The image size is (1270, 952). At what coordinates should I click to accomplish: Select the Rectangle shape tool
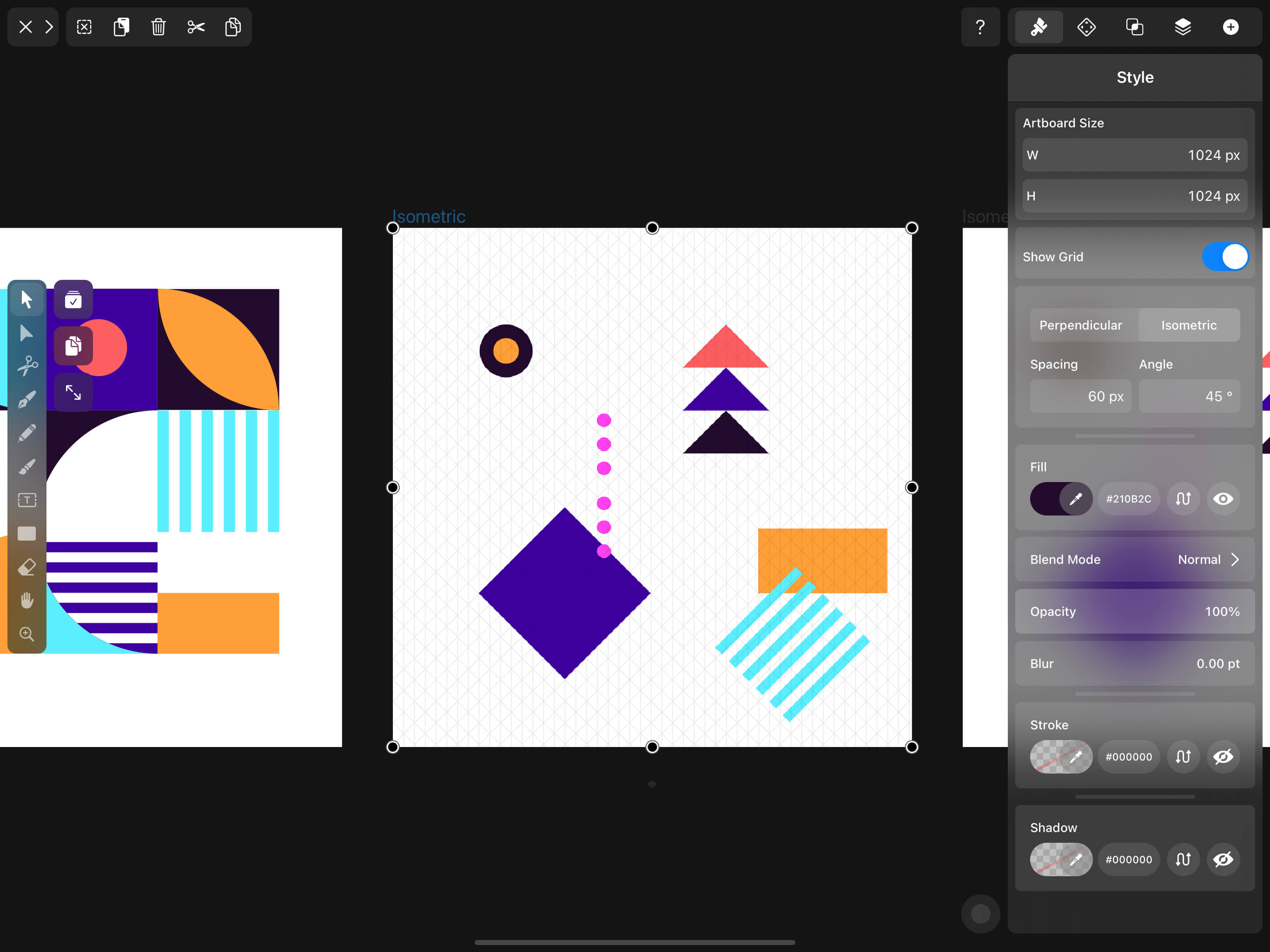(26, 534)
